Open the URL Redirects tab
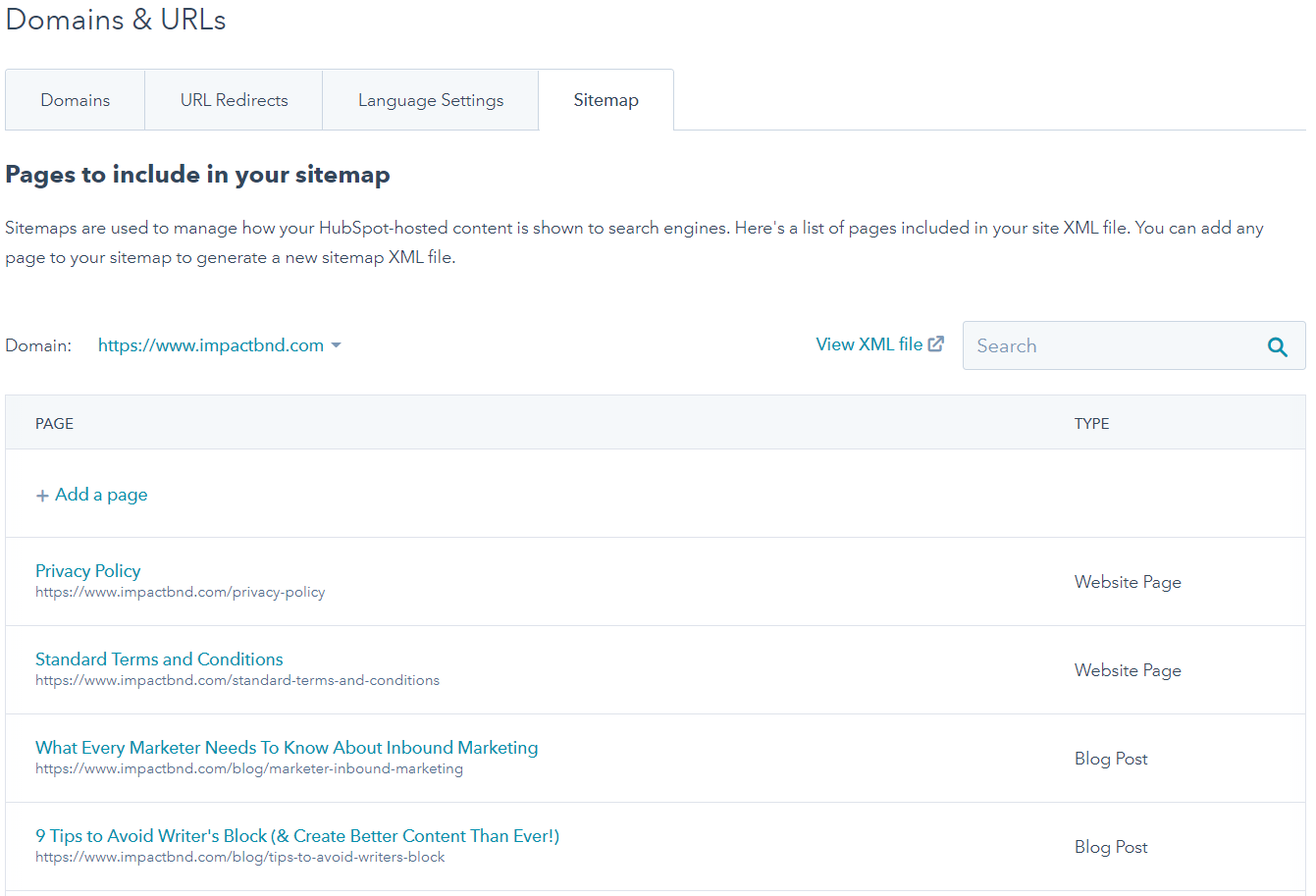1316x896 pixels. pyautogui.click(x=234, y=100)
